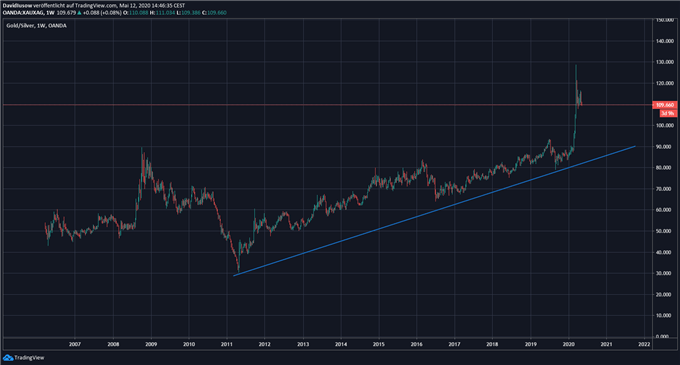The height and width of the screenshot is (365, 680).
Task: Click the 2008 label on time axis
Action: [113, 344]
